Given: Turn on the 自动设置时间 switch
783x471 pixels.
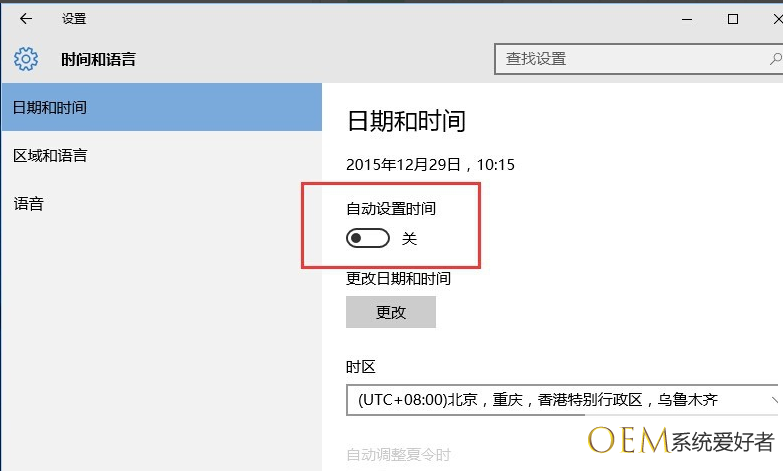Looking at the screenshot, I should coord(367,238).
